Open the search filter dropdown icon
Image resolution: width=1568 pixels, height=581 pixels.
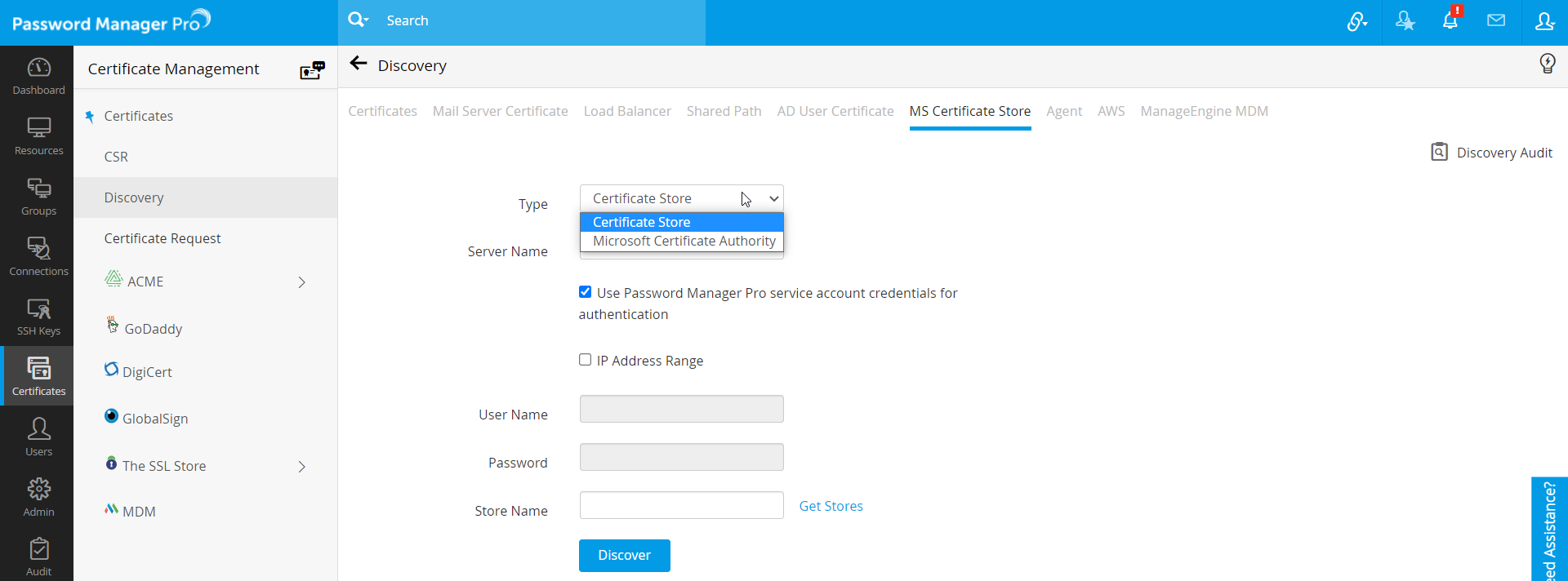coord(359,20)
